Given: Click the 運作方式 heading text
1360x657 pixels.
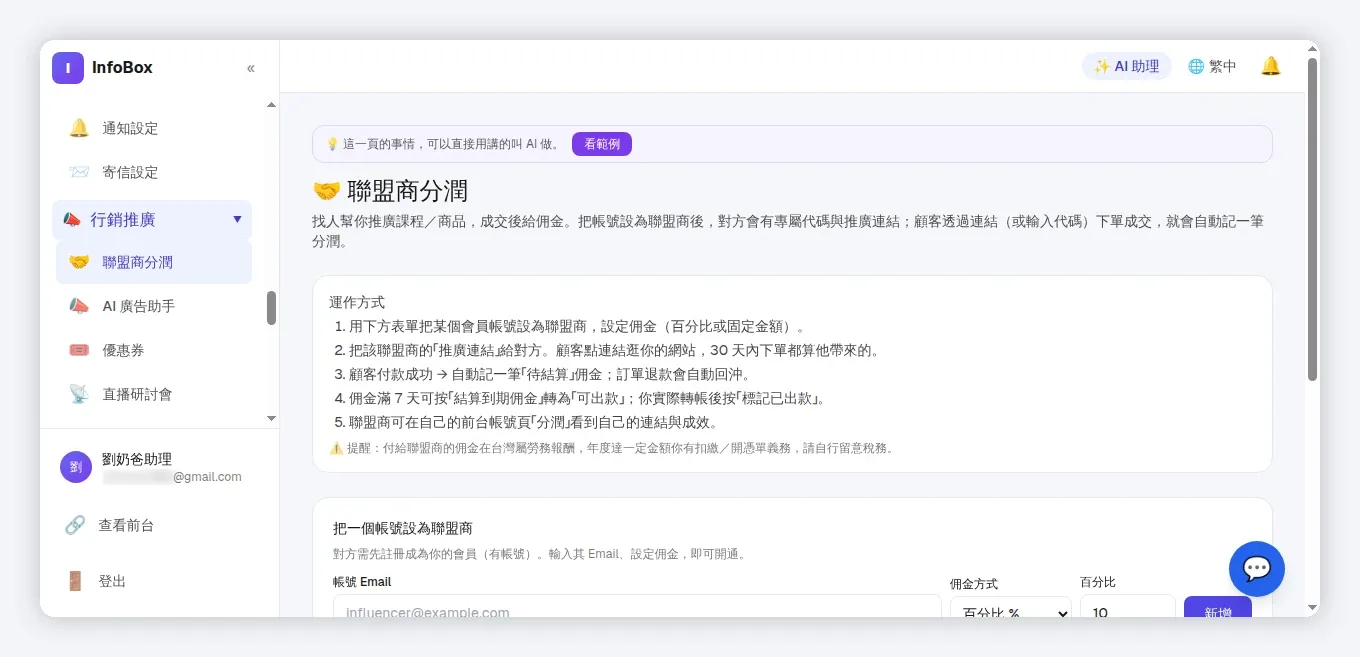Looking at the screenshot, I should pyautogui.click(x=357, y=302).
